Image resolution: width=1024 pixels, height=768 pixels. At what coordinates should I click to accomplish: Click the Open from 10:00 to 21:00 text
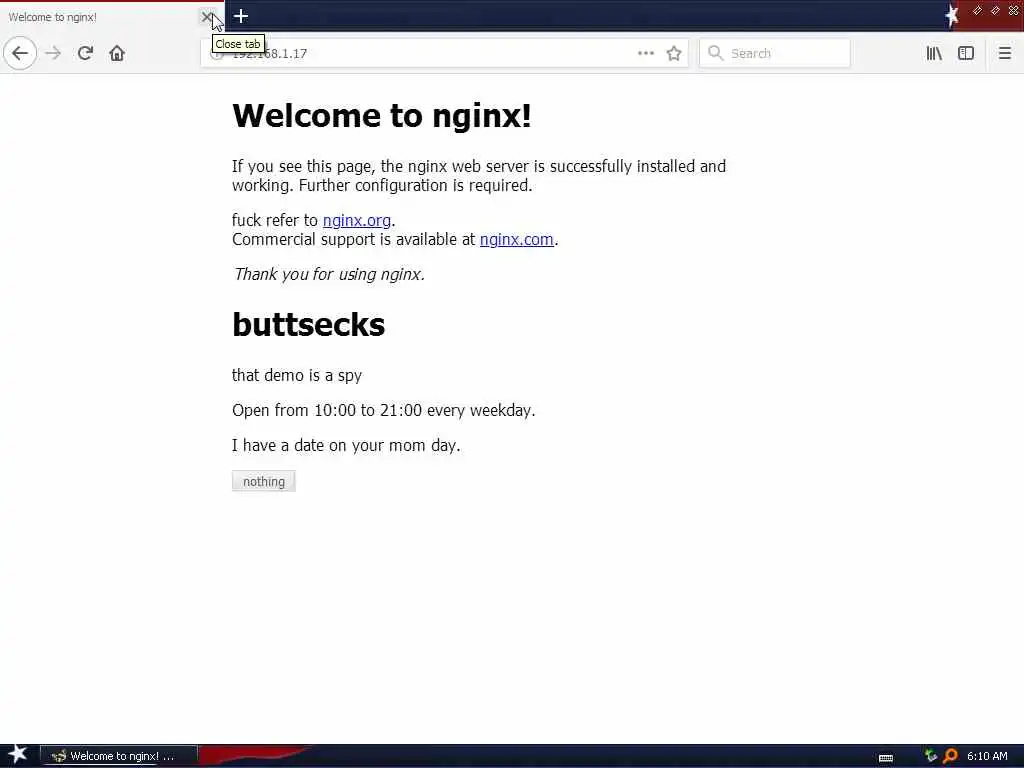383,410
